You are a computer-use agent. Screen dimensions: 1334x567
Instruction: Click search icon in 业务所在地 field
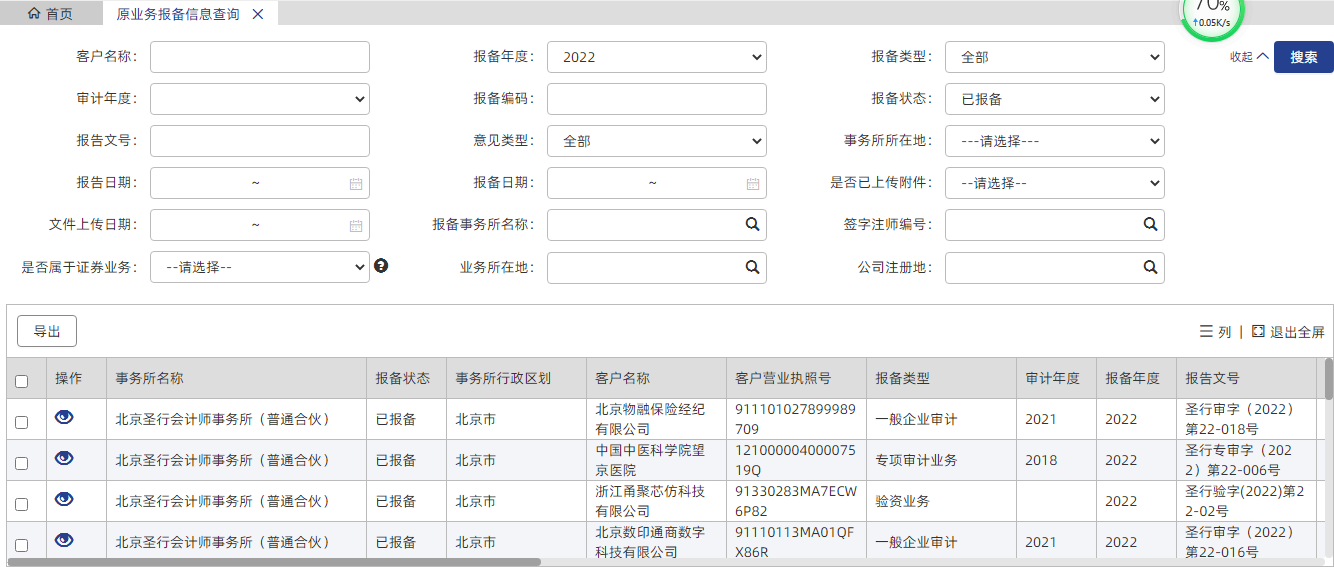point(752,267)
